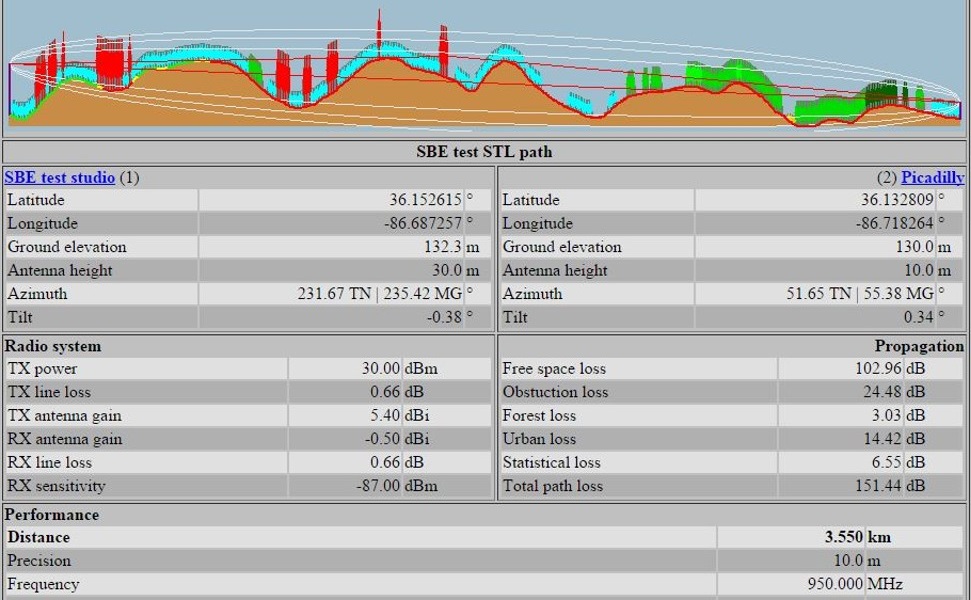Screen dimensions: 971x600
Task: Select ground elevation value 130.0
Action: (915, 247)
